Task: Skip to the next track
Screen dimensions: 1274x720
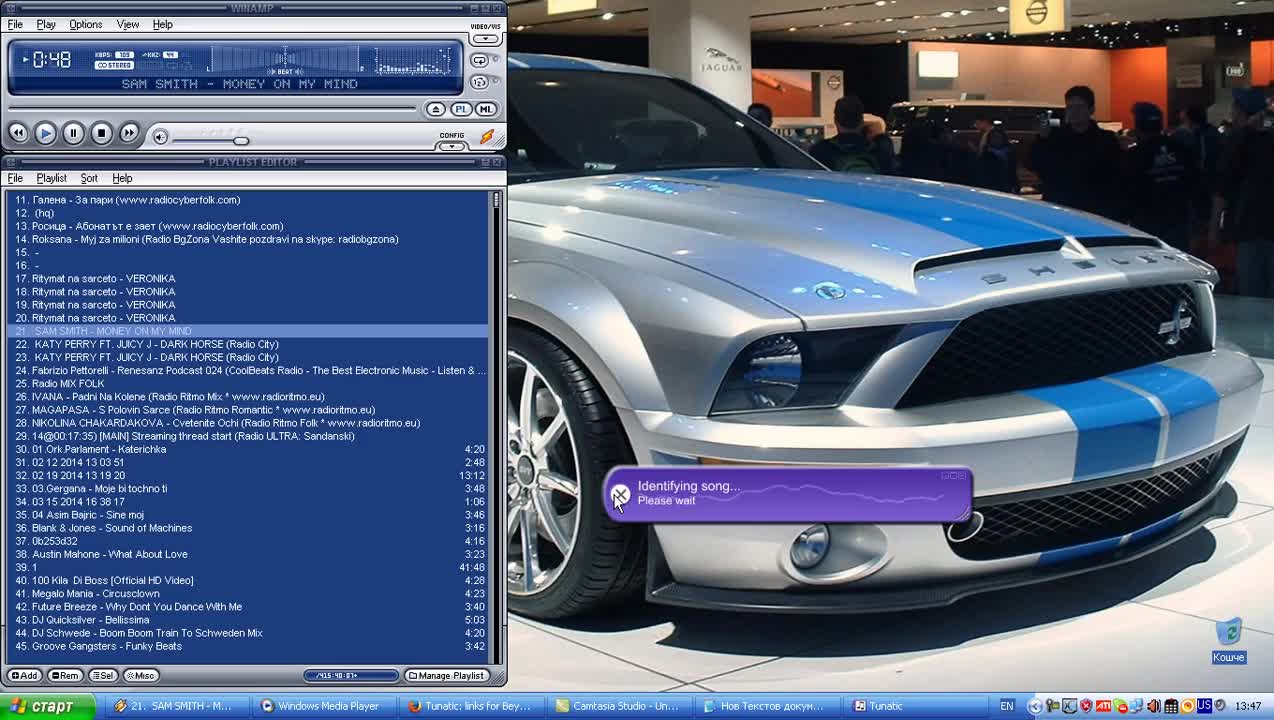Action: tap(129, 133)
